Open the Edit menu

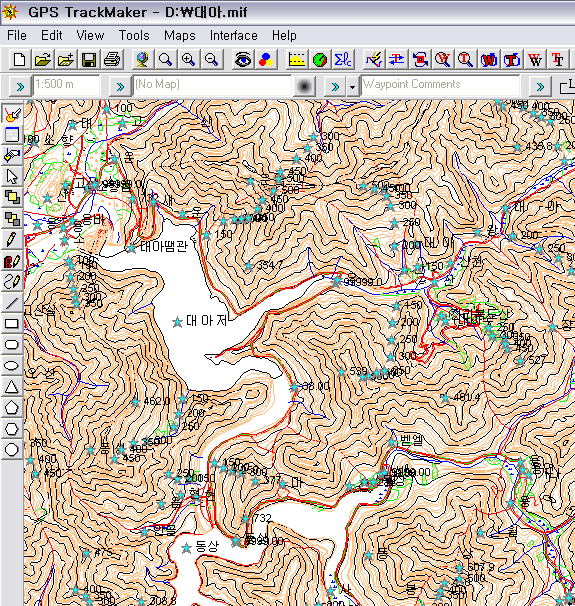click(52, 36)
